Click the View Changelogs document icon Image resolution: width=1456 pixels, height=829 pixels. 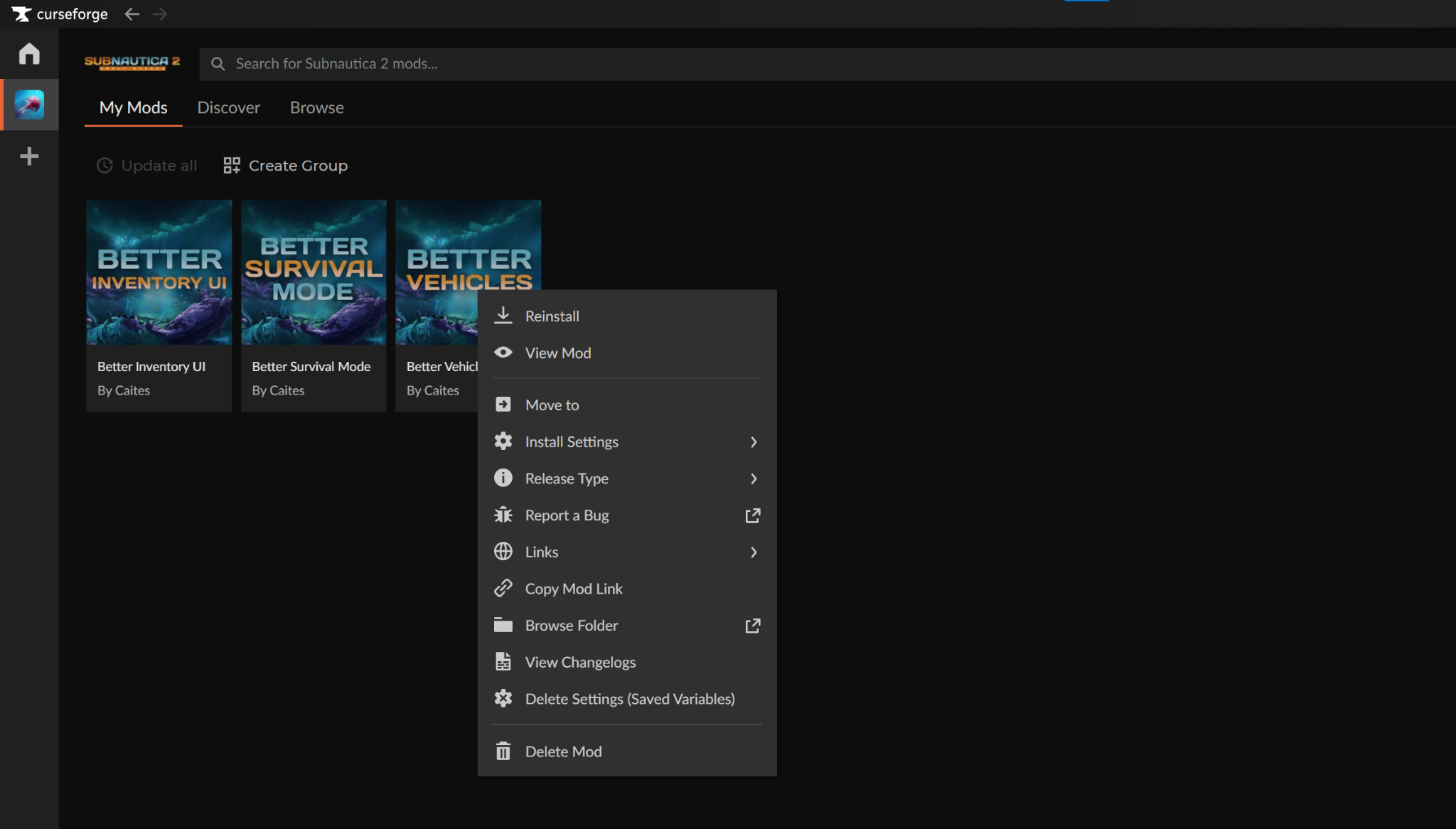pyautogui.click(x=503, y=662)
